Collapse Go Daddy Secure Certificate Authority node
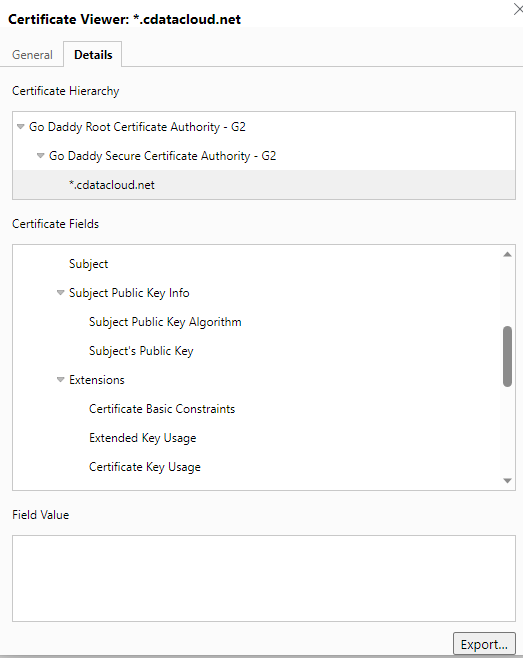 pyautogui.click(x=41, y=155)
